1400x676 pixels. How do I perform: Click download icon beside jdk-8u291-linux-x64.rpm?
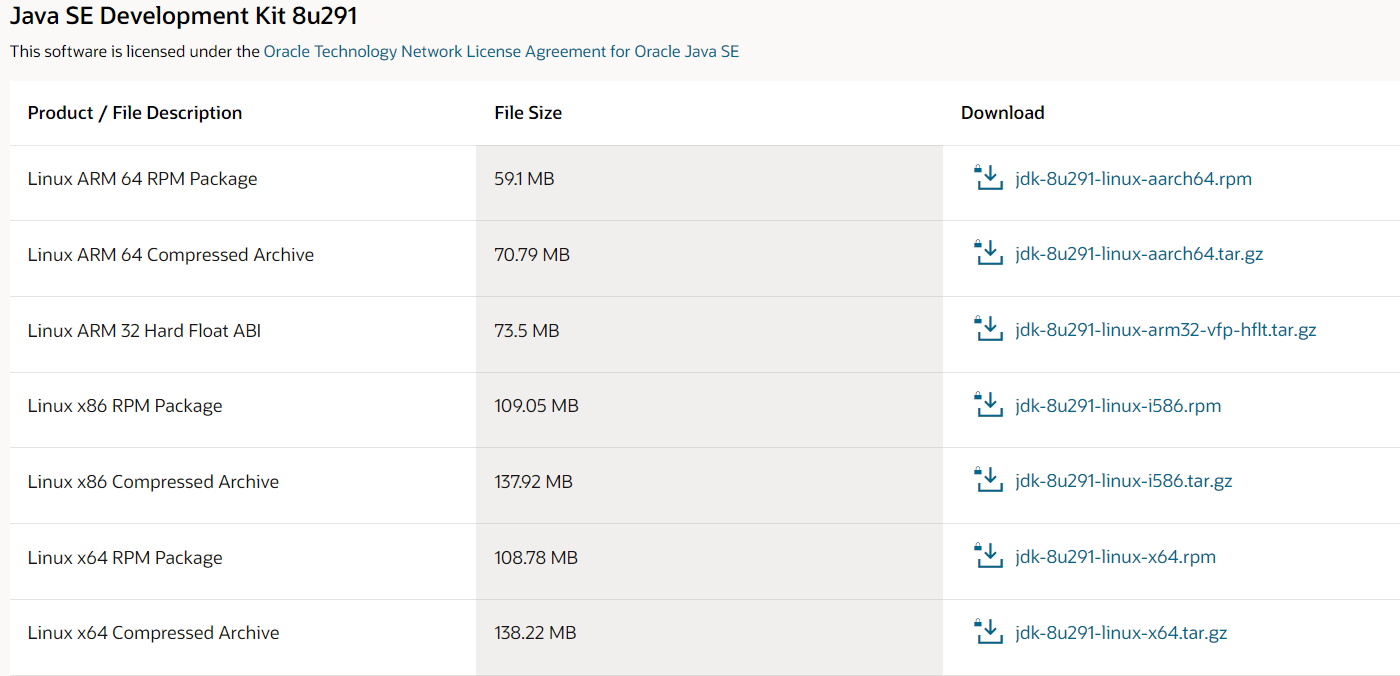click(988, 556)
